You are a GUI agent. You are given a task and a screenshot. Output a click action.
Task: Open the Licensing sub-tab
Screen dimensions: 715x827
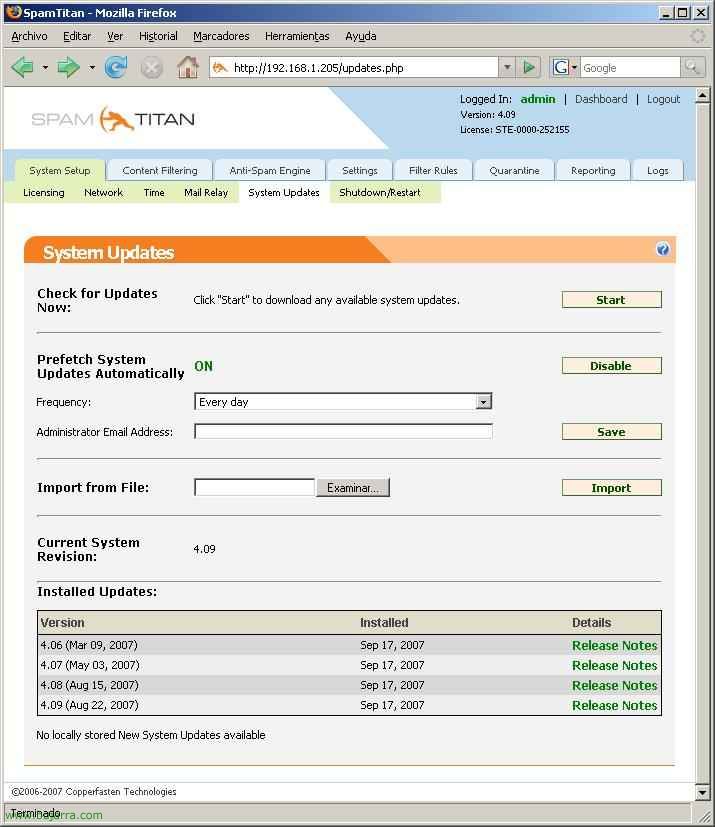(x=44, y=193)
